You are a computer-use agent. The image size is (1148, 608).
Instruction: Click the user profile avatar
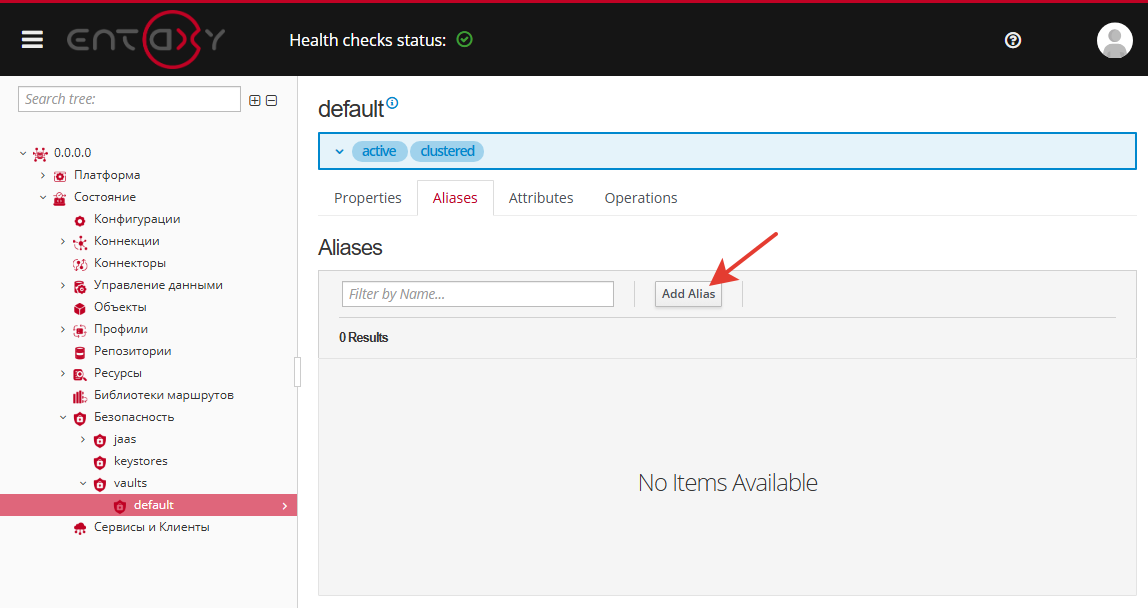tap(1115, 41)
